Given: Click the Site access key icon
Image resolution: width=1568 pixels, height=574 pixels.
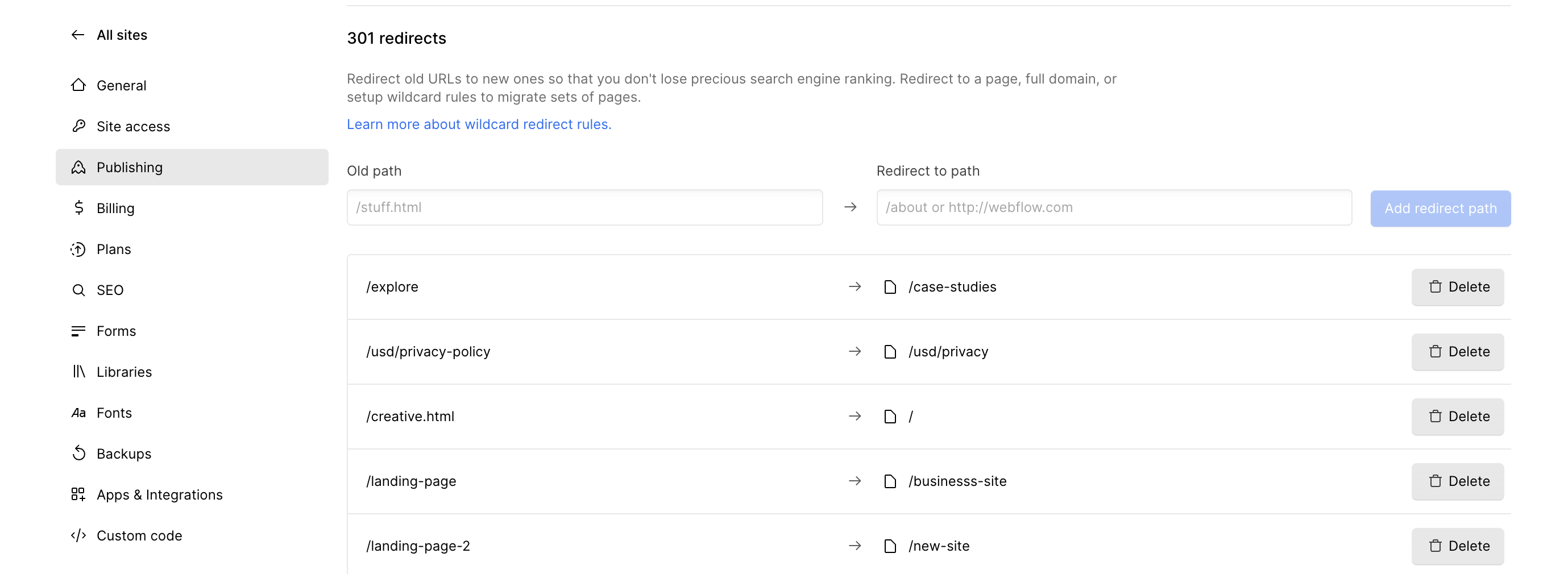Looking at the screenshot, I should (x=78, y=126).
